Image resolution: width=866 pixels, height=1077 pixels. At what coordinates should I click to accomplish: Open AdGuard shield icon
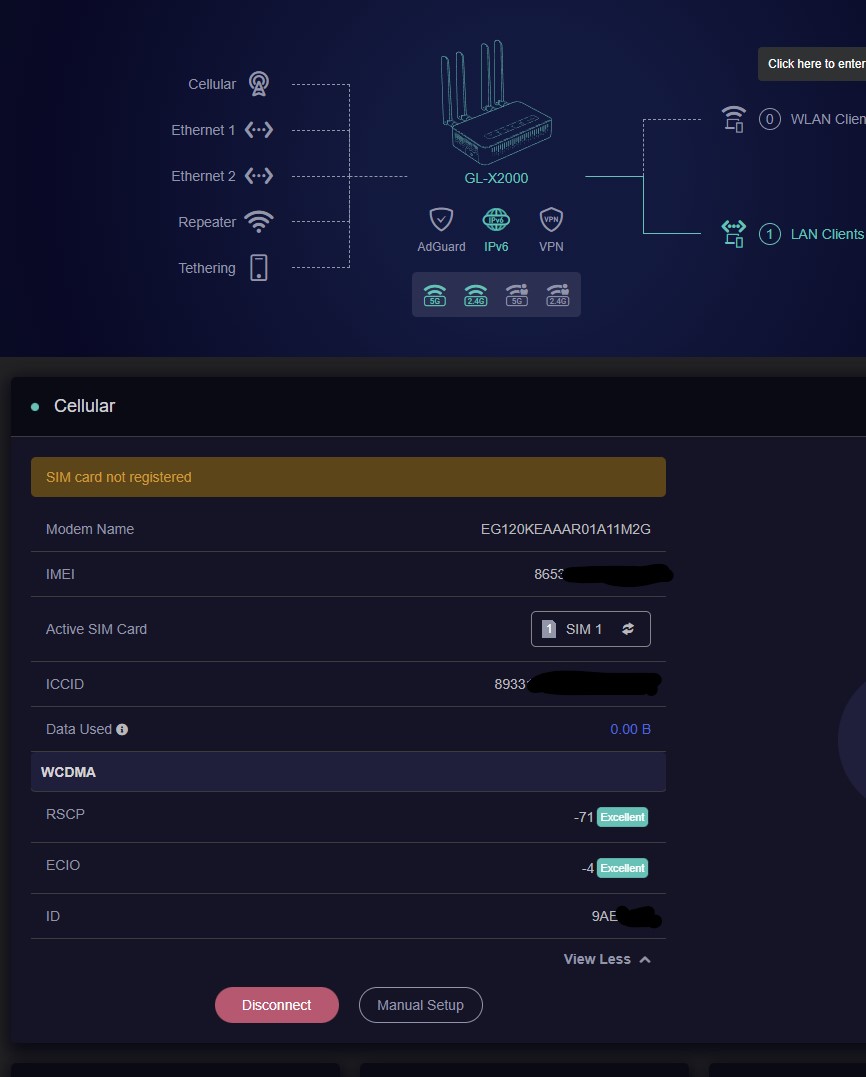coord(441,220)
